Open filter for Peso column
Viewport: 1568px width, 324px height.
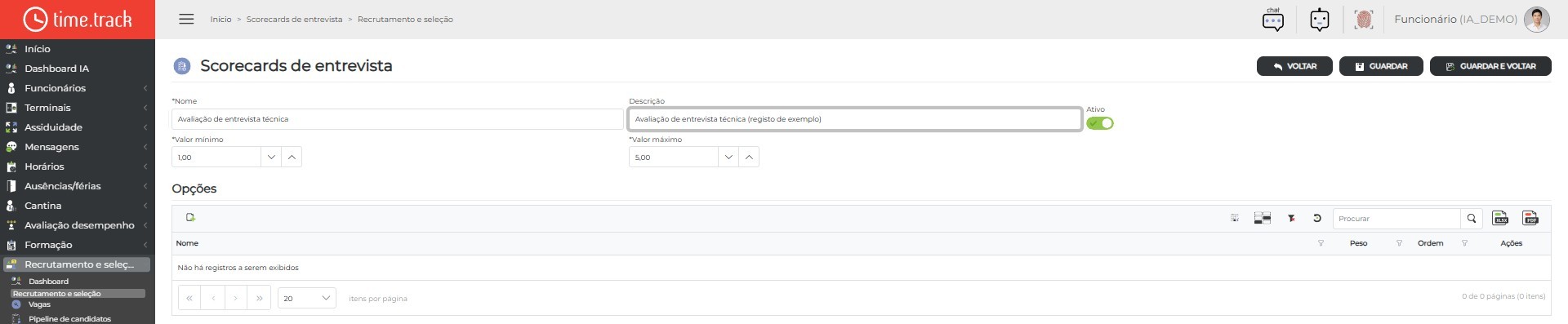(x=1399, y=243)
